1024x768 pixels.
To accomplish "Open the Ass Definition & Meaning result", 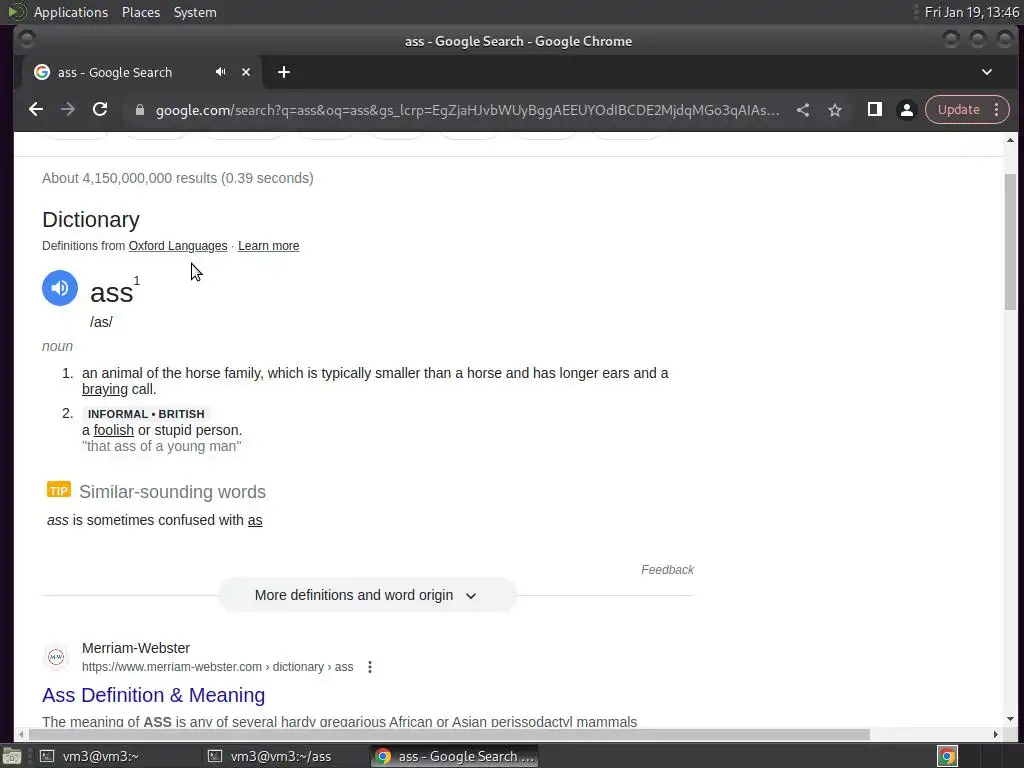I will click(153, 695).
